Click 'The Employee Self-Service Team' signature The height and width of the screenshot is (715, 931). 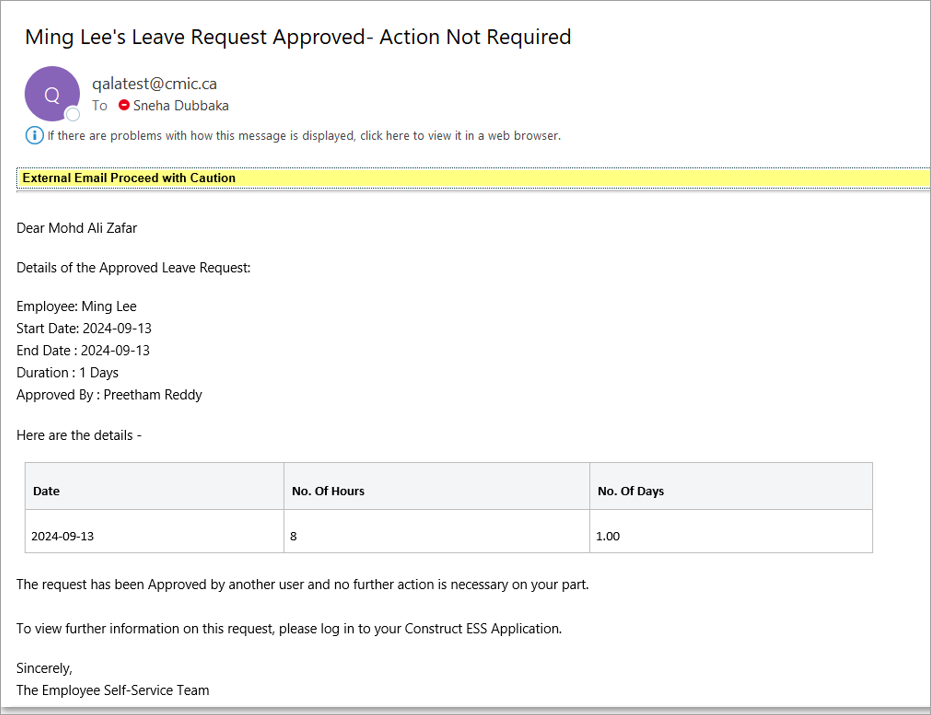tap(113, 690)
